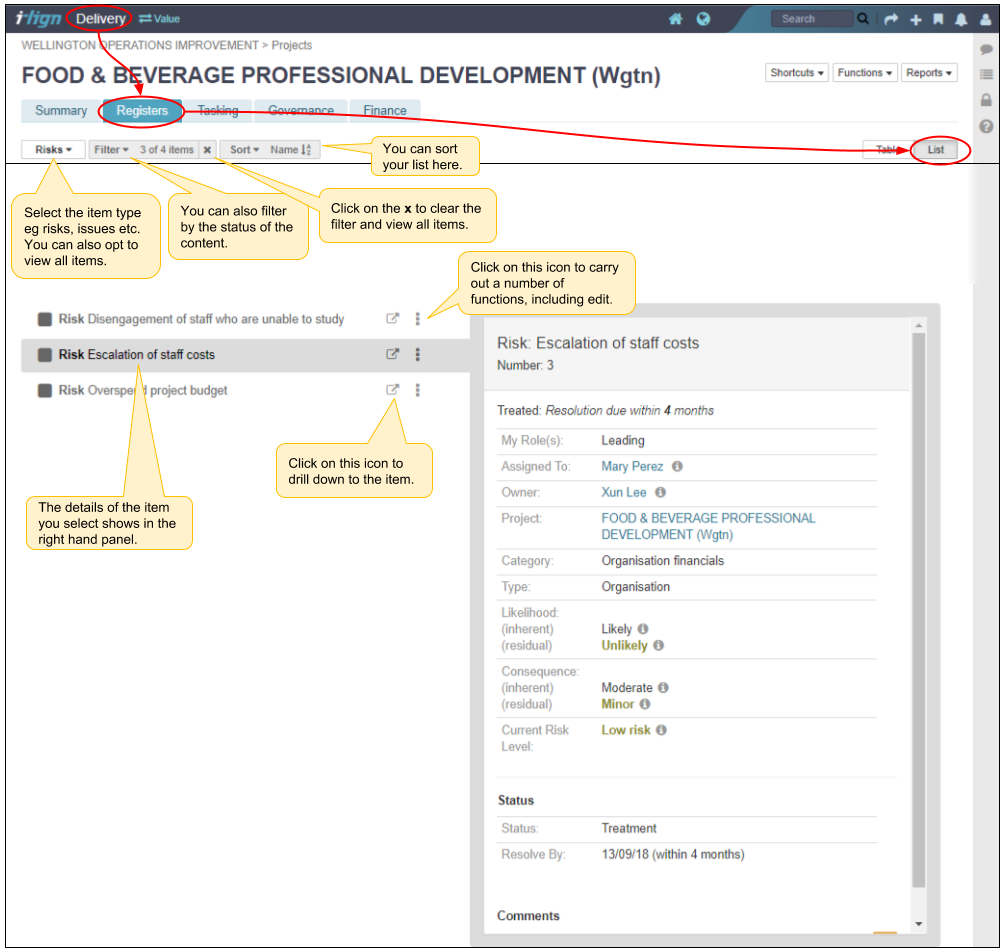Open actions menu for Escalation of staff costs

pyautogui.click(x=417, y=355)
